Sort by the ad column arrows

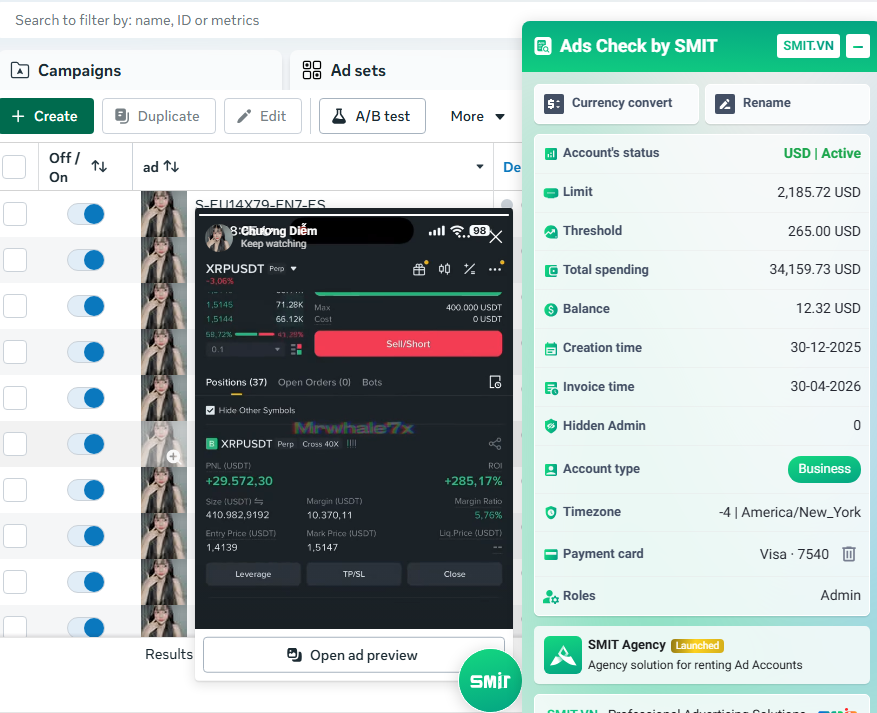point(171,167)
